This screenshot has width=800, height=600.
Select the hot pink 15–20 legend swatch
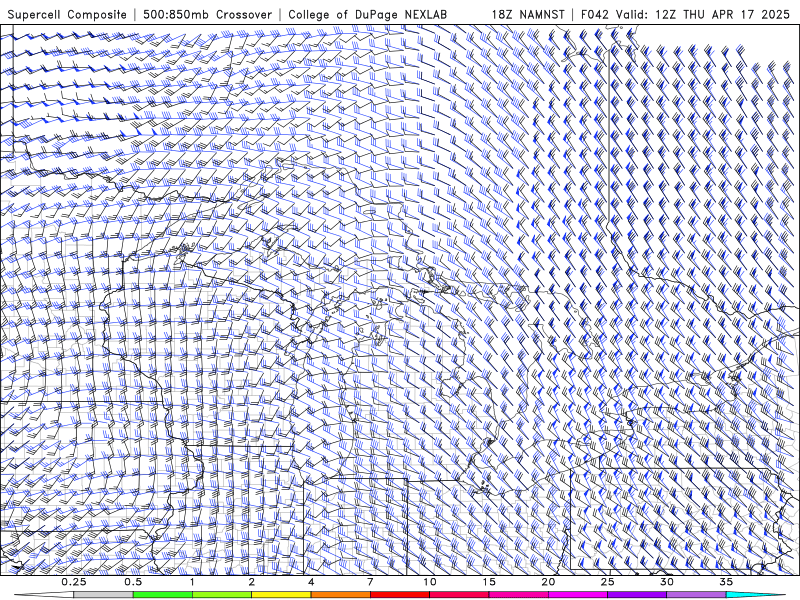click(518, 595)
